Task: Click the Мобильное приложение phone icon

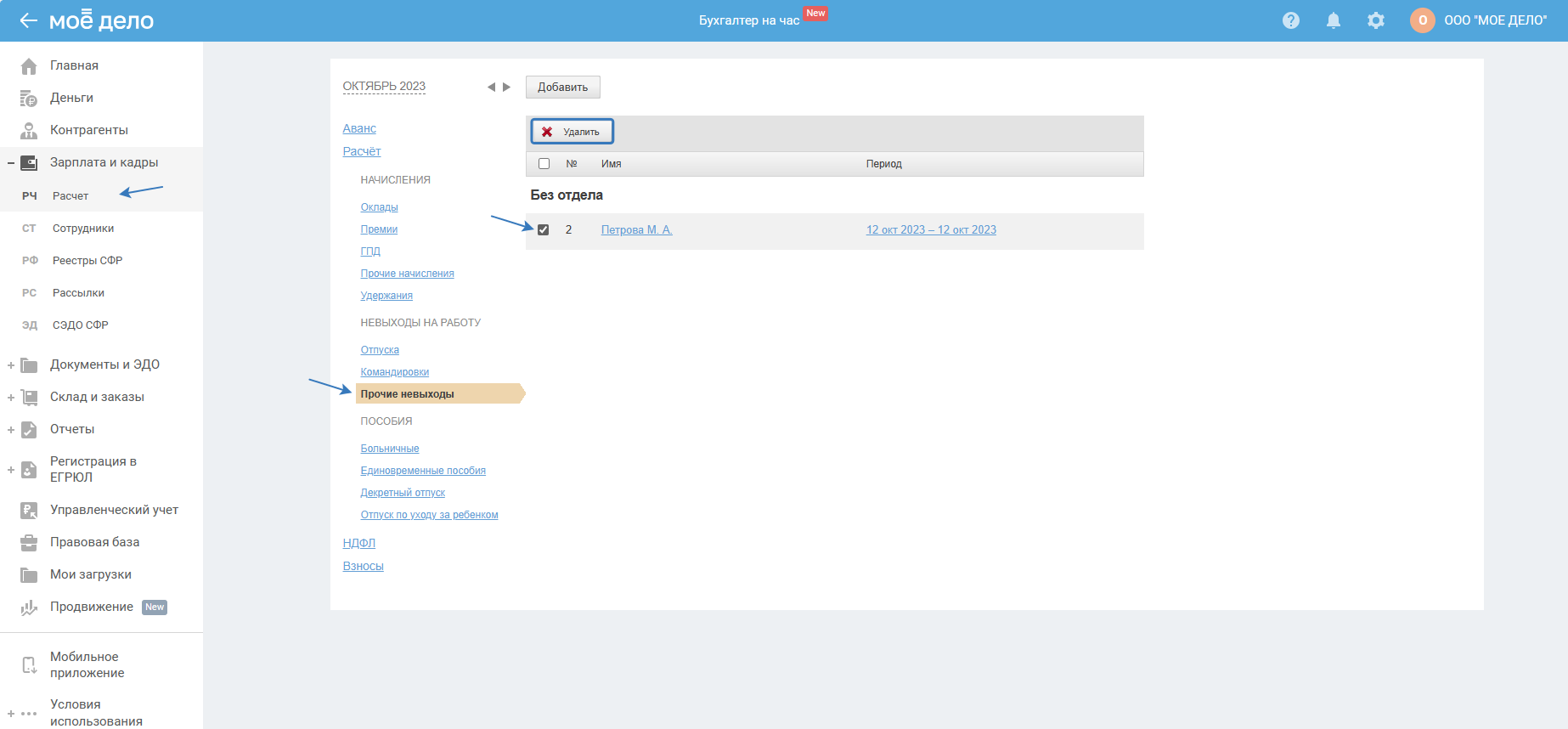Action: pos(29,664)
